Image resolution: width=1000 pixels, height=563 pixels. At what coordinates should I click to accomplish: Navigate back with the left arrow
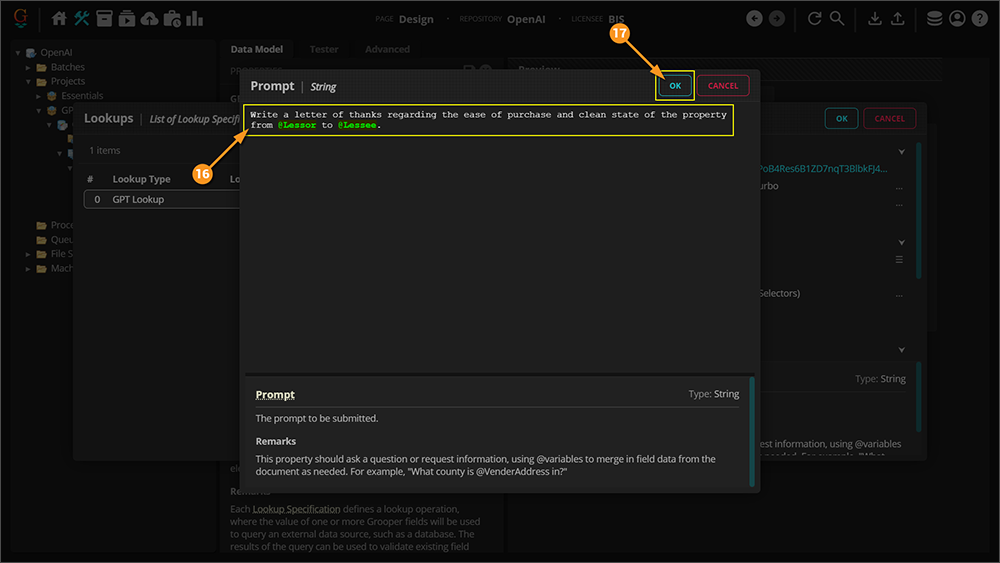[754, 18]
